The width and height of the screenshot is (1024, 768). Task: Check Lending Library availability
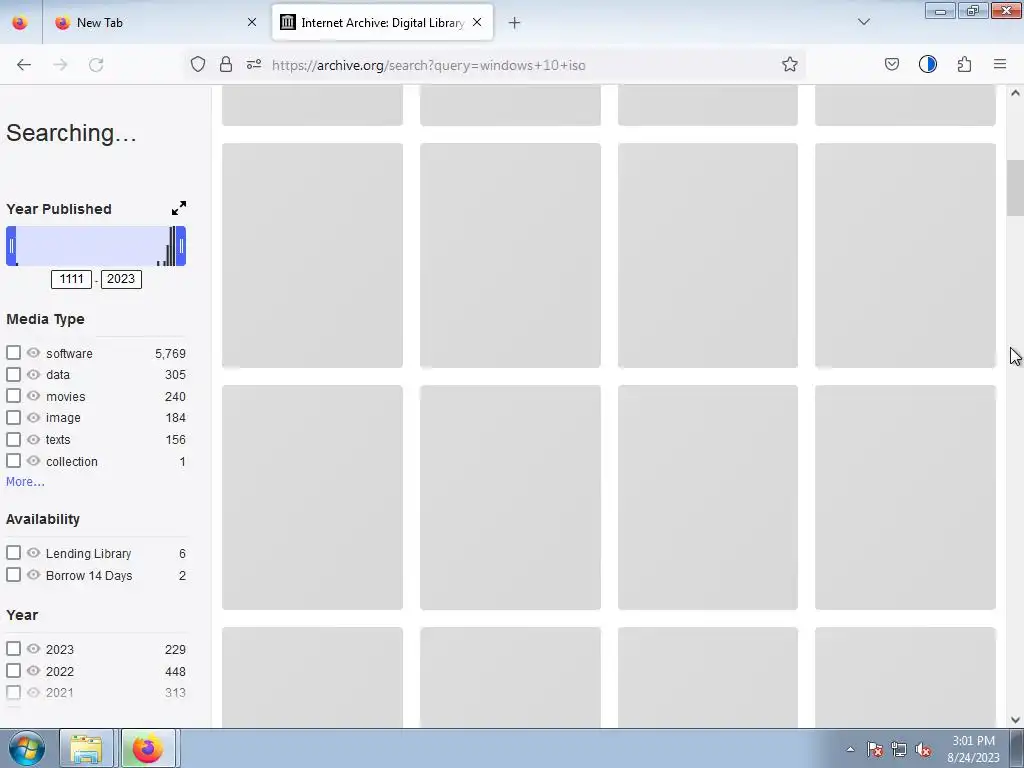pos(13,552)
